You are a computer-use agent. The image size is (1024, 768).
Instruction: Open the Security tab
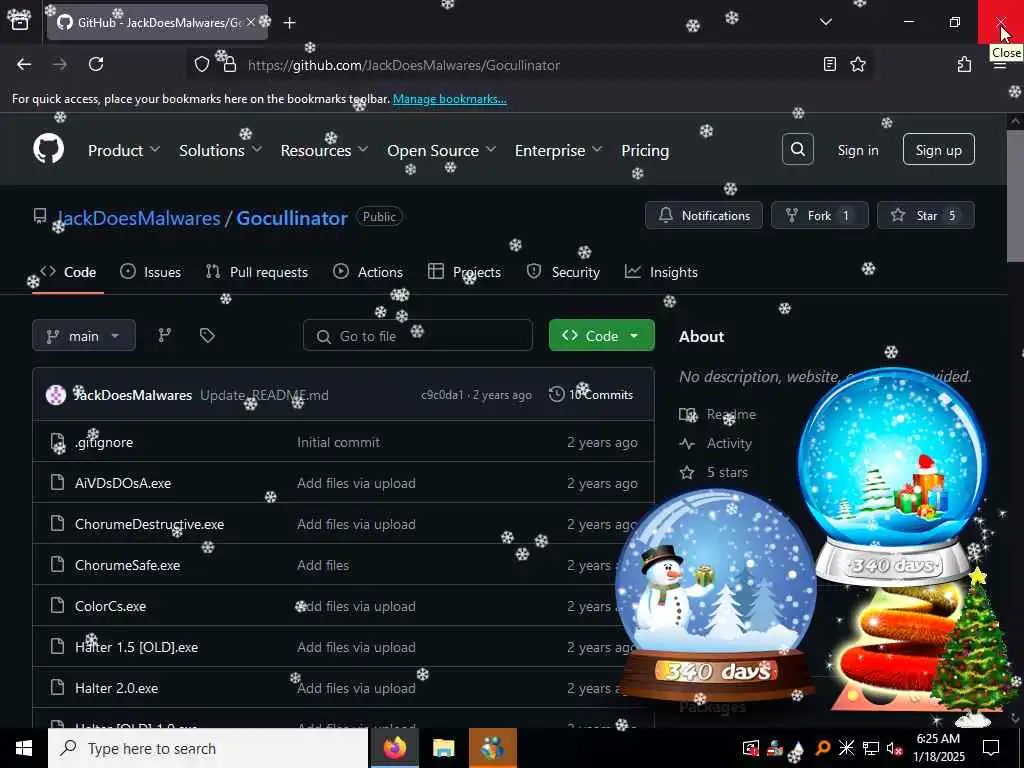[564, 272]
